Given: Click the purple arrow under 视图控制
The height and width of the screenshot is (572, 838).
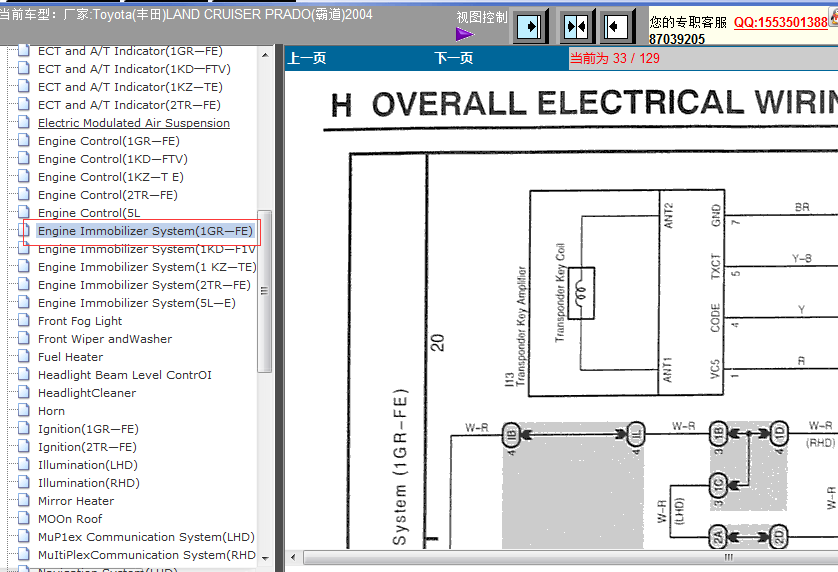Looking at the screenshot, I should 464,34.
